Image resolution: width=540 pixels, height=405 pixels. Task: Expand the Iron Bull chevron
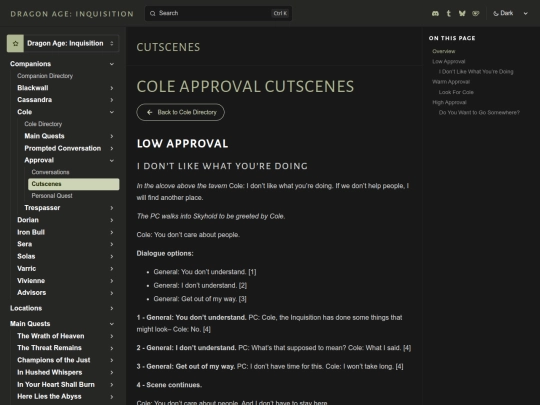(x=112, y=232)
